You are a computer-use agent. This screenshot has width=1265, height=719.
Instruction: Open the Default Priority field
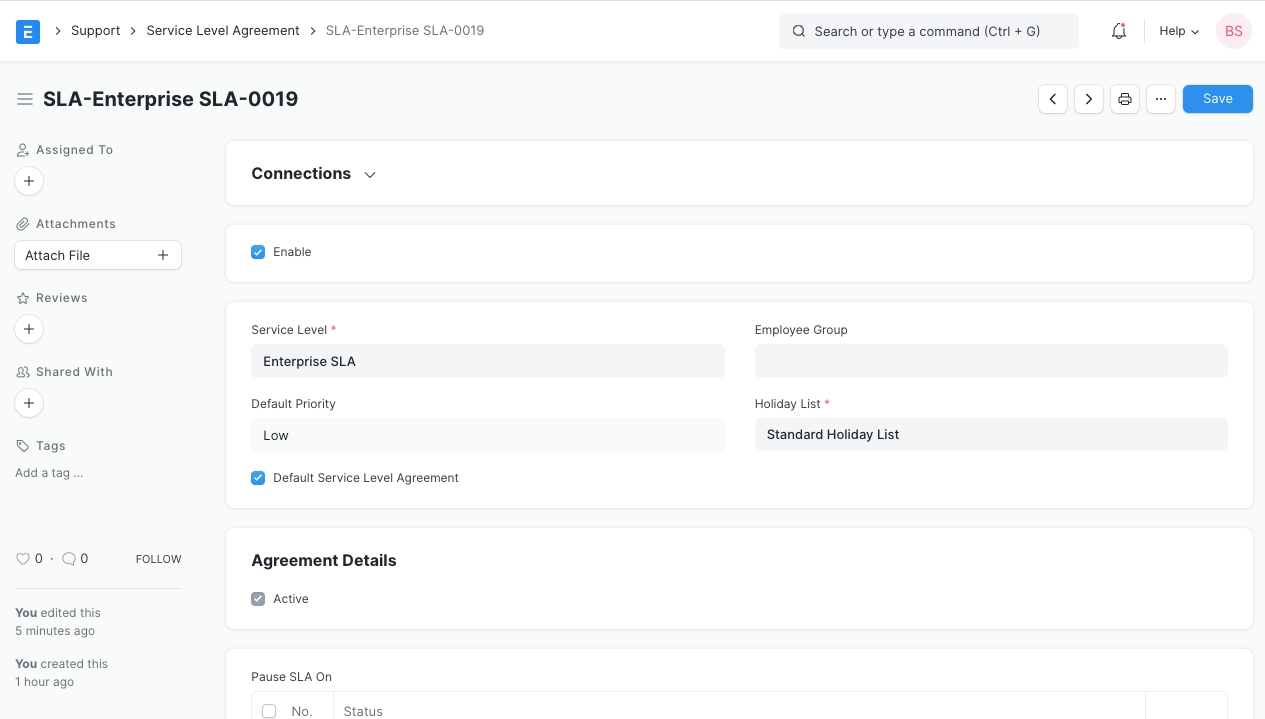(x=487, y=435)
